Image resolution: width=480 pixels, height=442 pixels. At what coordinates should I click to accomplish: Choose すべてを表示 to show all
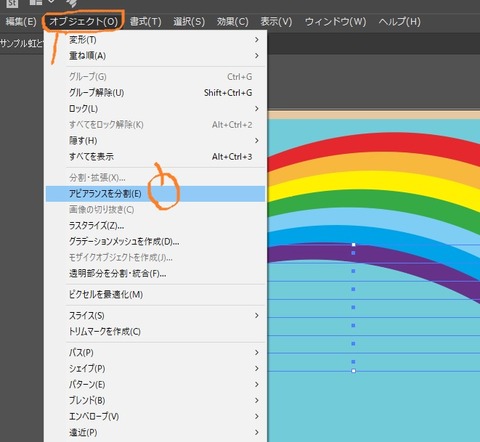tap(155, 157)
